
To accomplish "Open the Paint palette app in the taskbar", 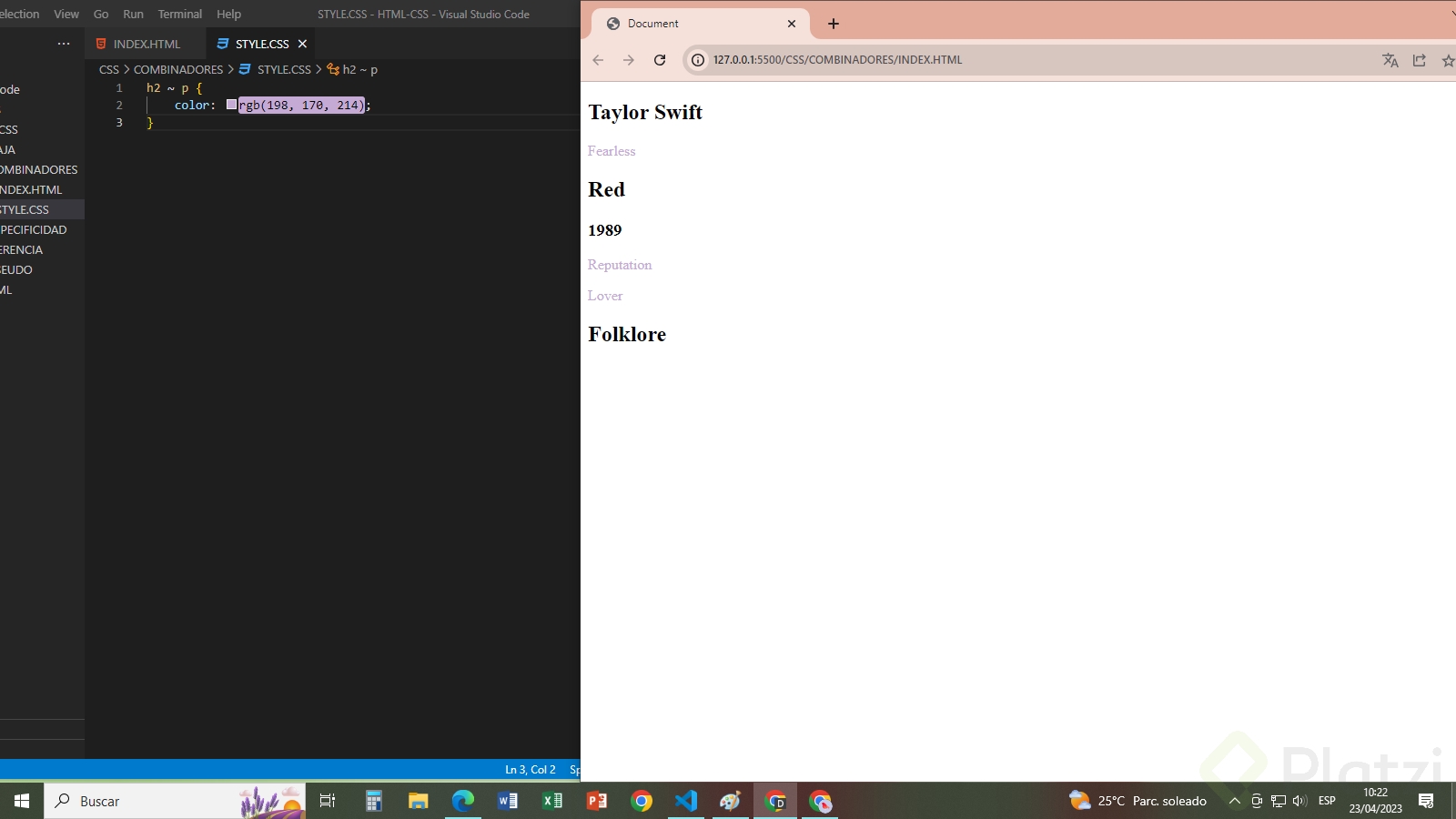I will tap(731, 801).
